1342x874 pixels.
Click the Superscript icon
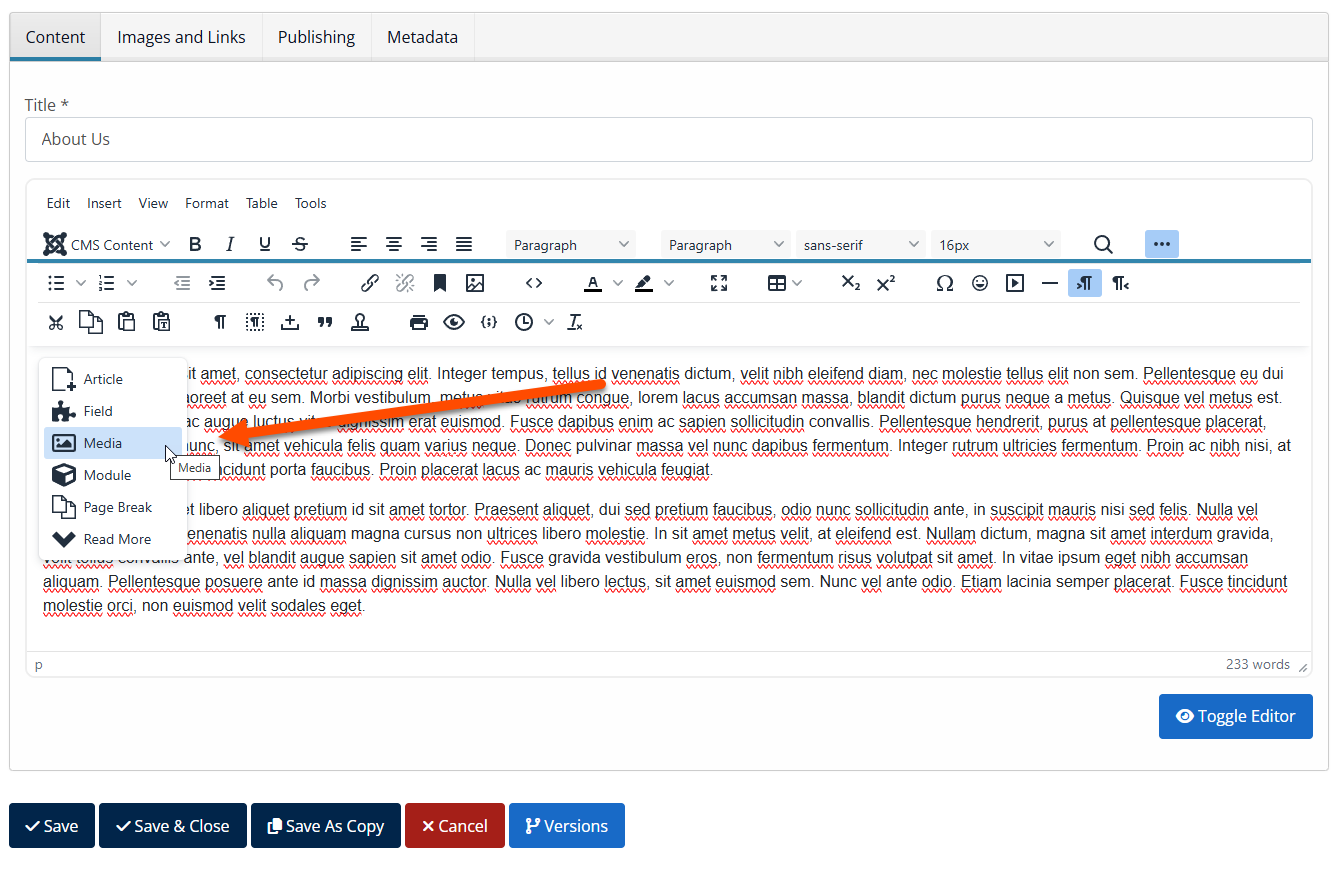point(885,283)
